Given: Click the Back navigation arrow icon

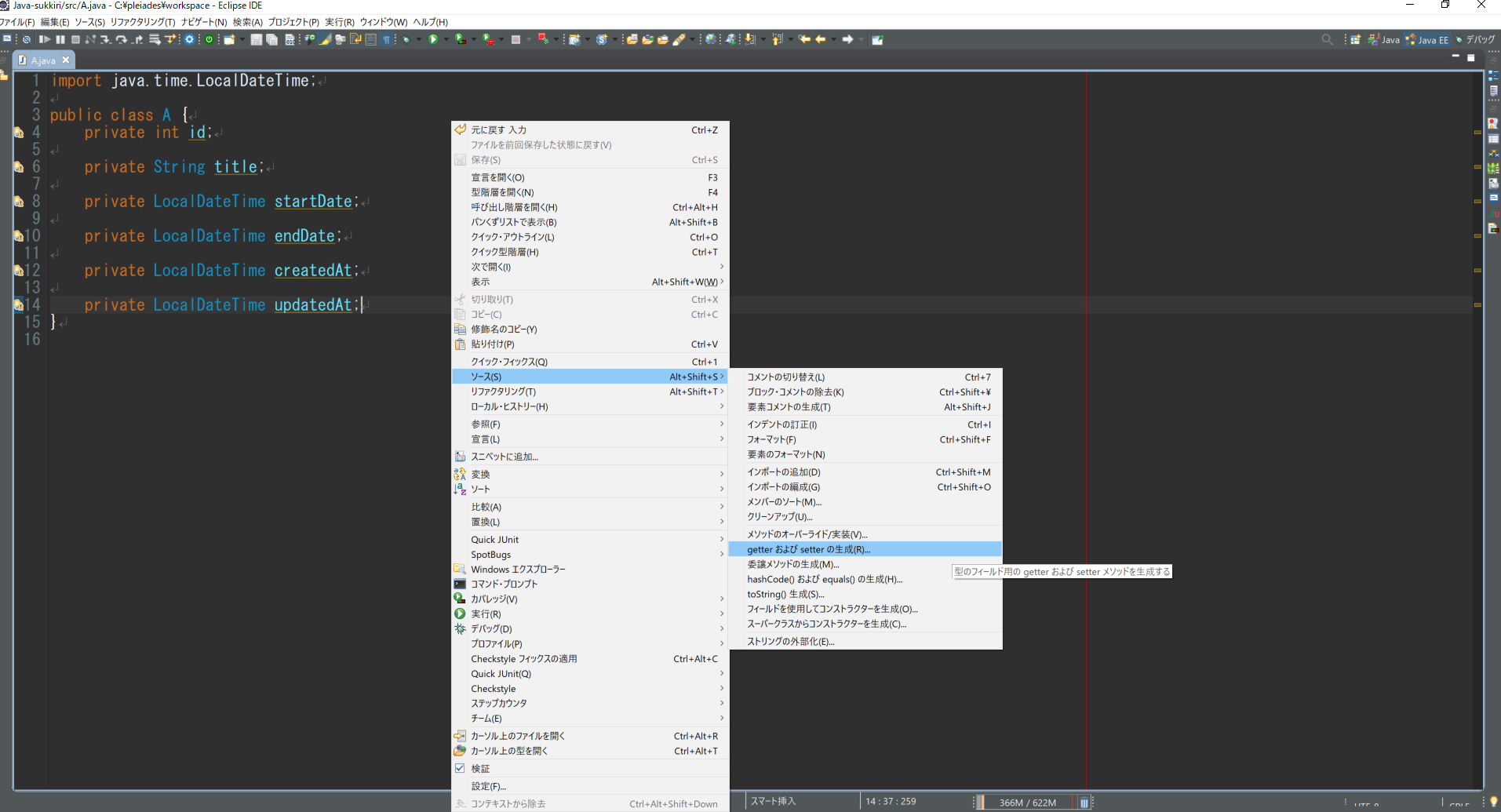Looking at the screenshot, I should point(821,39).
